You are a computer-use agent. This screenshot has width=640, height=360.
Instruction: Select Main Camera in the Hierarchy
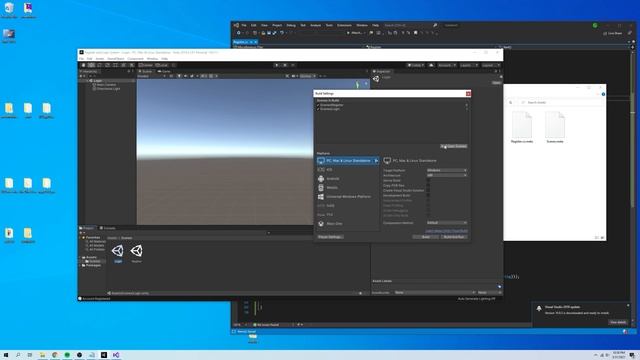pos(106,85)
